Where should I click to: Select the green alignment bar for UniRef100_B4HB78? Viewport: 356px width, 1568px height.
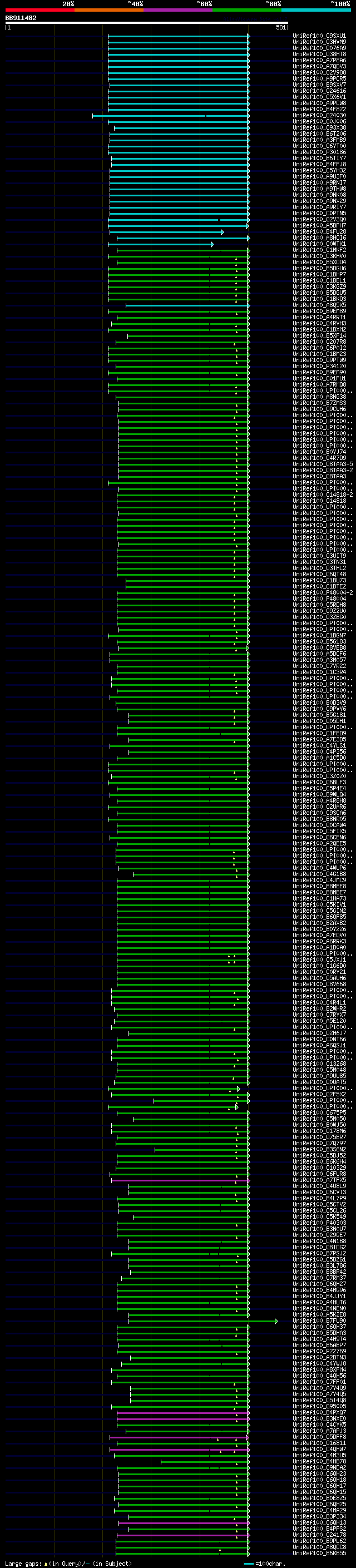tap(205, 1462)
